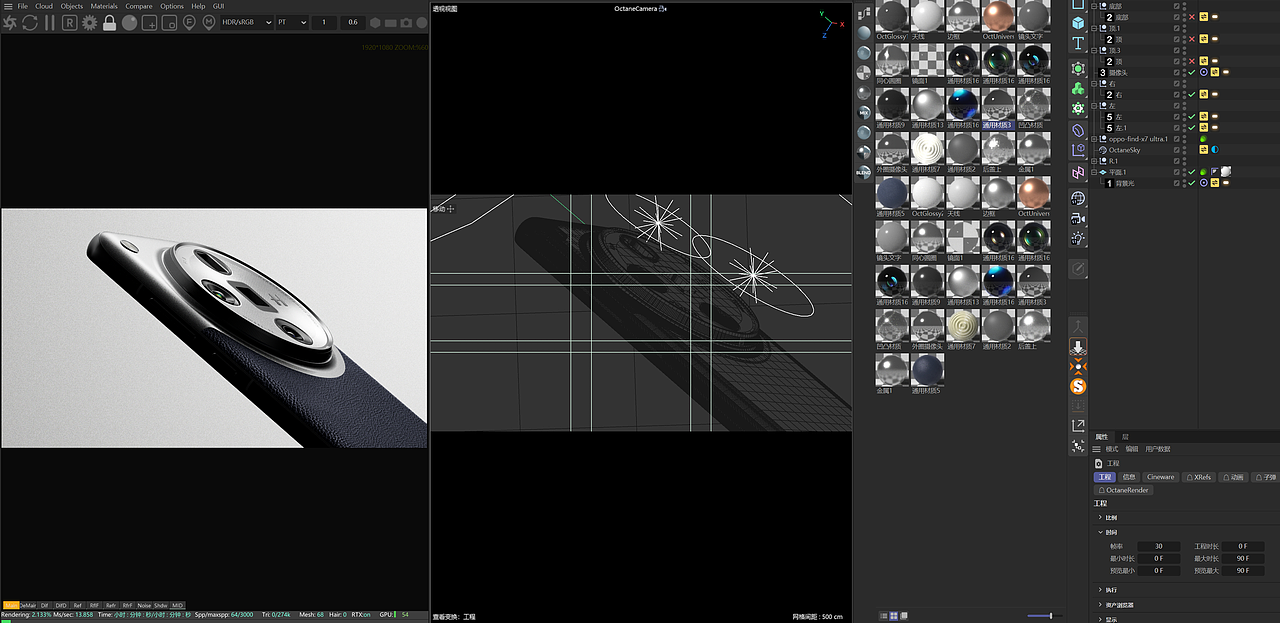Toggle green checkmark of 左.1 object
Image resolution: width=1280 pixels, height=623 pixels.
[1192, 128]
